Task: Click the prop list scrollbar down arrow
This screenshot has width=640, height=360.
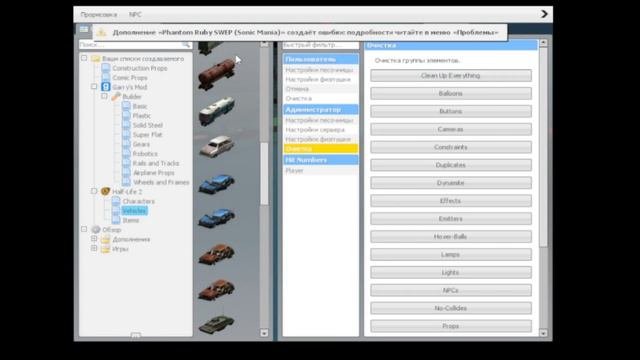Action: coord(264,333)
